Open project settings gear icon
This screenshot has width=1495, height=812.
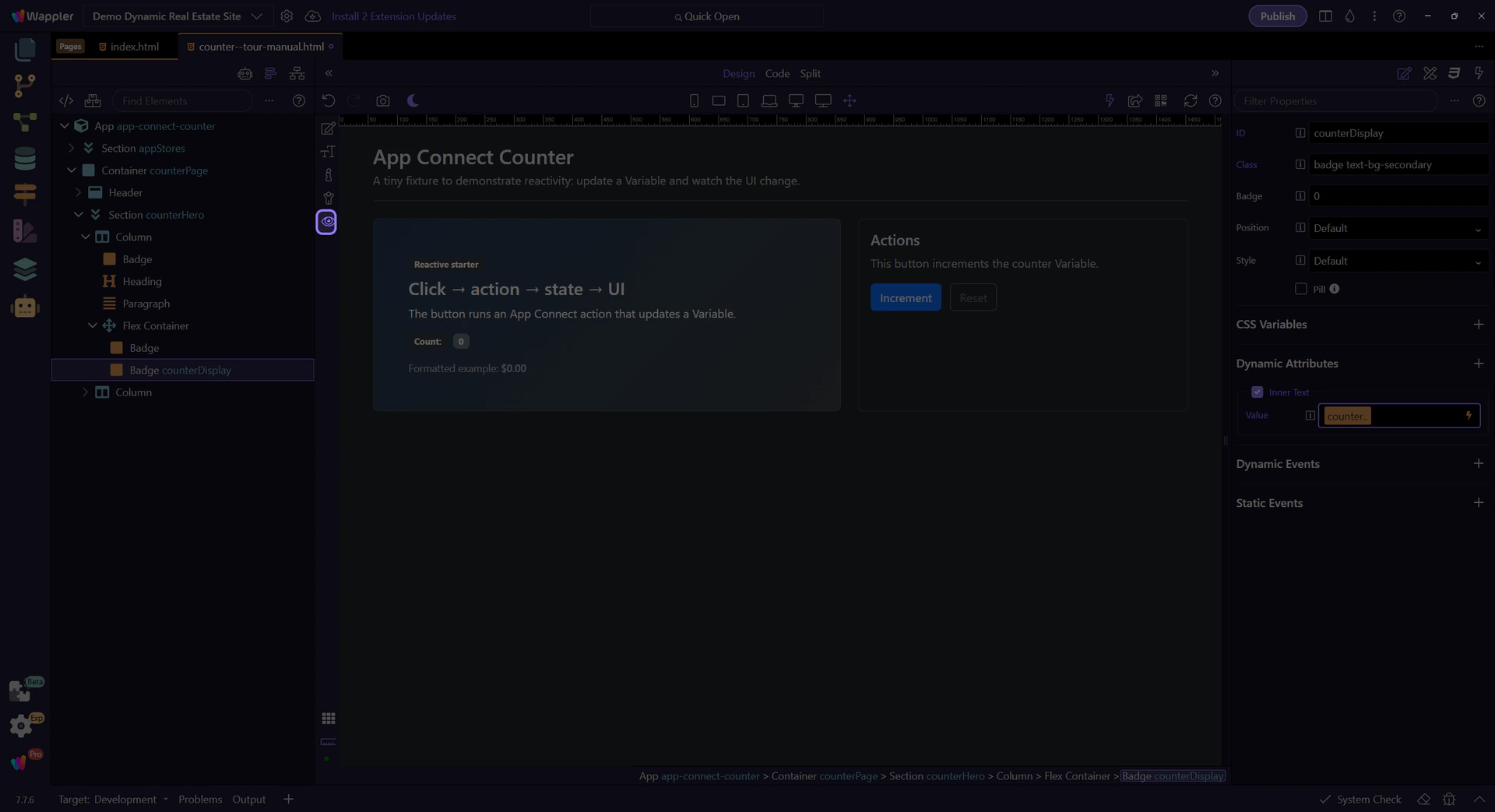click(287, 16)
